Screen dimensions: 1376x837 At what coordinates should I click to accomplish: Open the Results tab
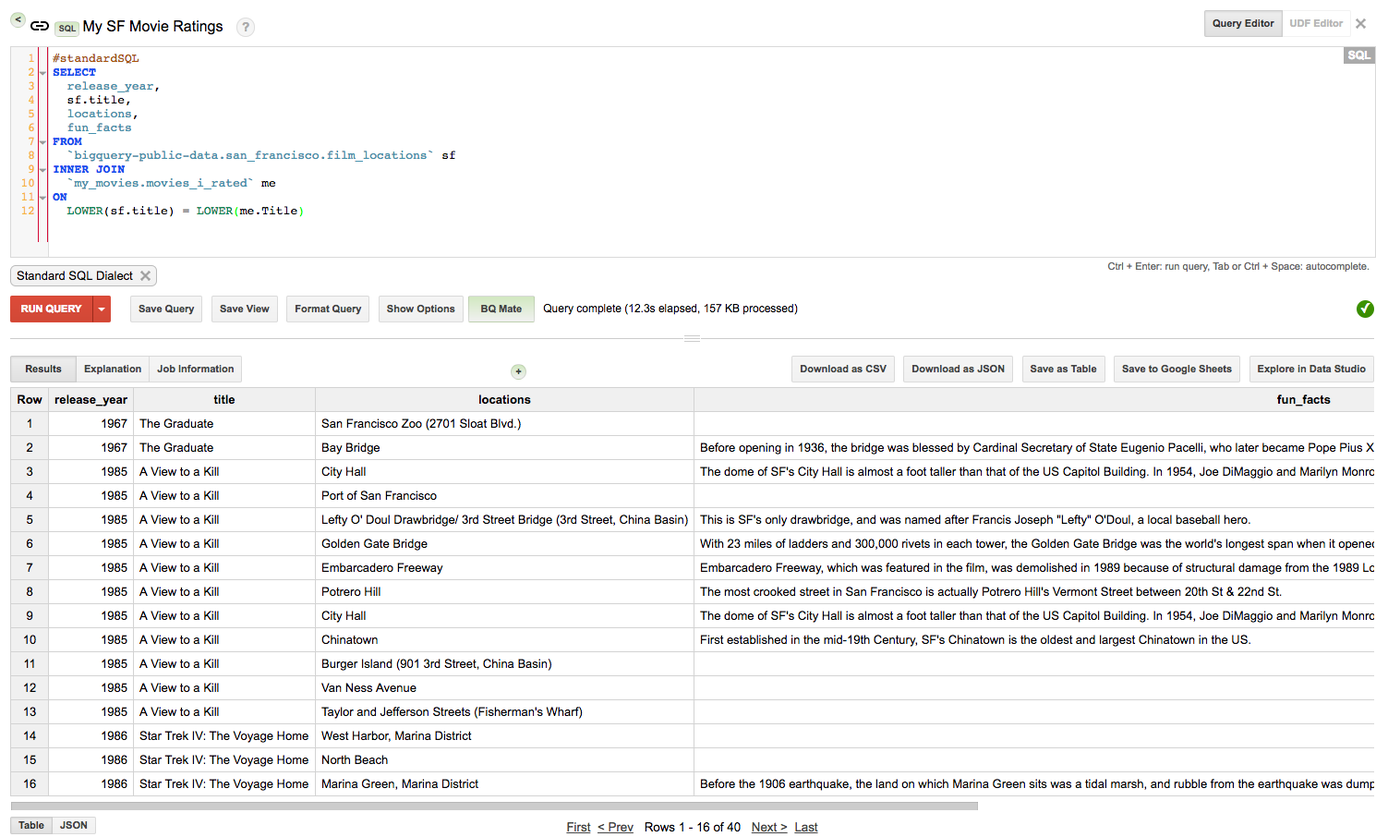[x=43, y=369]
